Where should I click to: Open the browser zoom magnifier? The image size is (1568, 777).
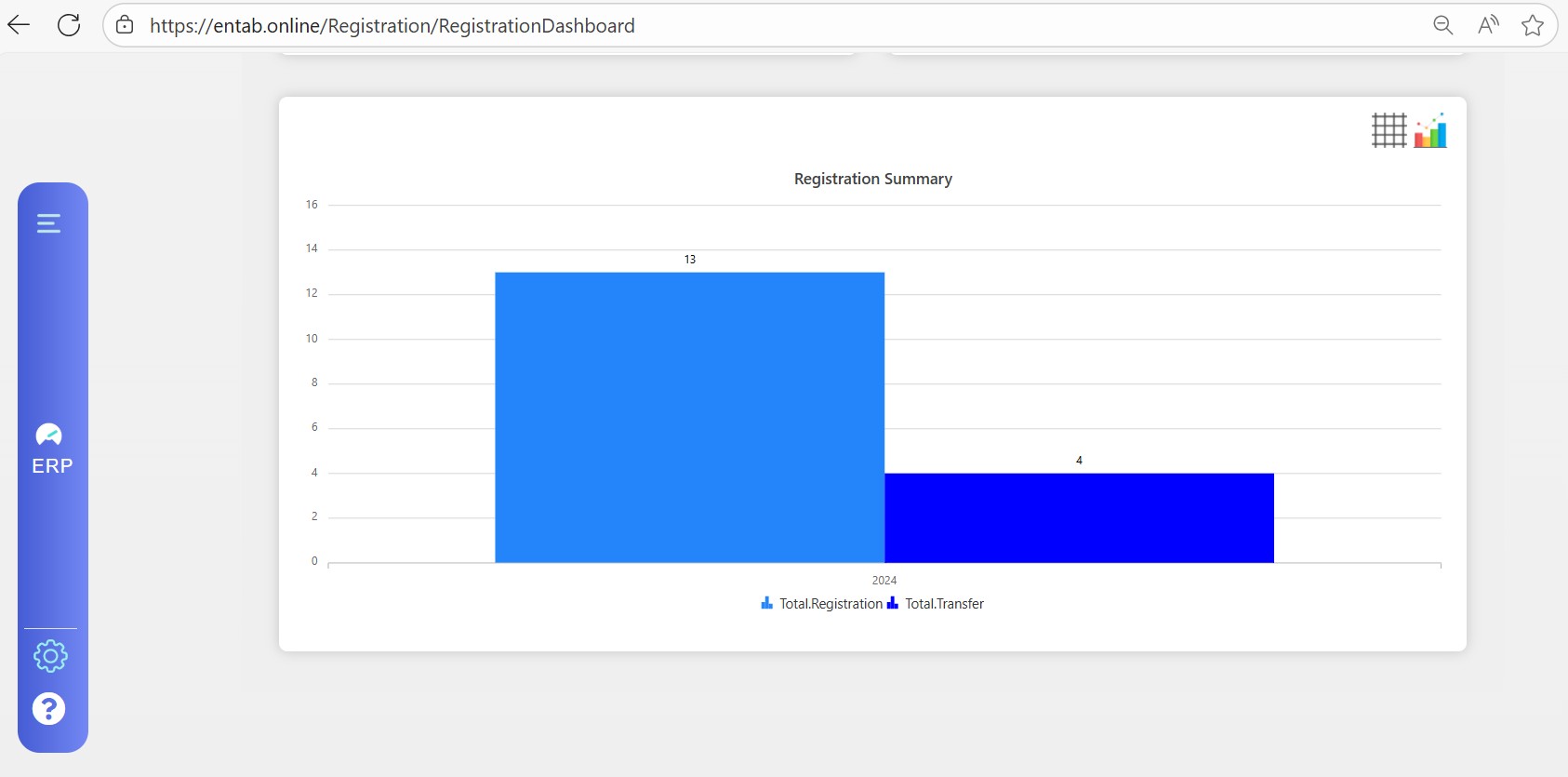pyautogui.click(x=1442, y=25)
